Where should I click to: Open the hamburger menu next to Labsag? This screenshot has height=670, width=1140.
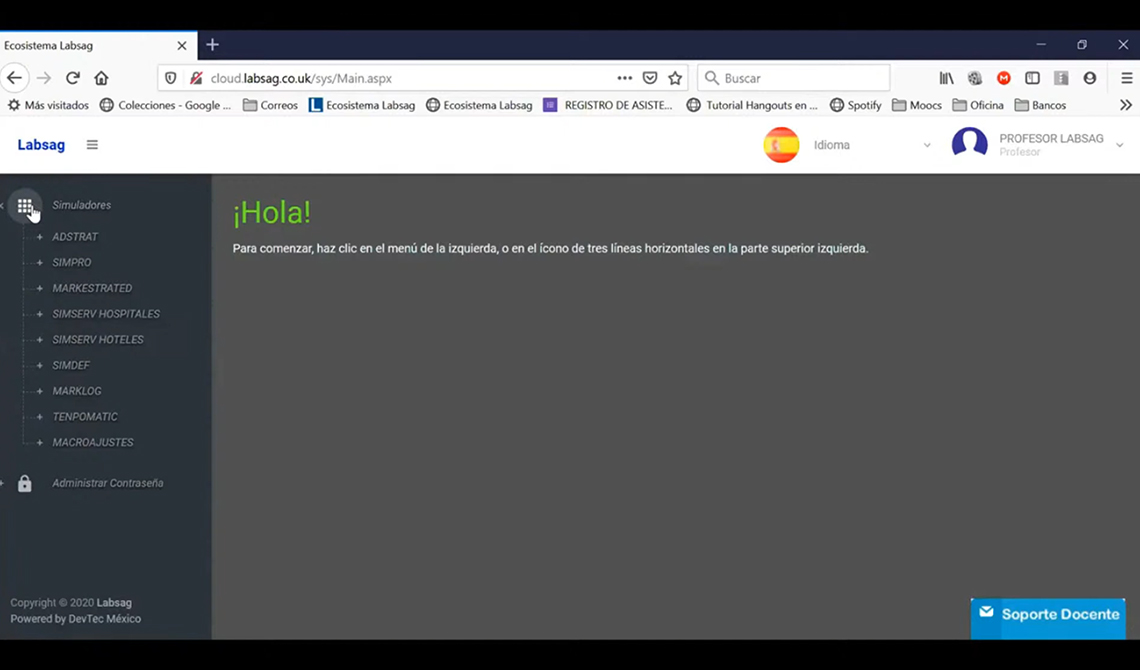(92, 145)
